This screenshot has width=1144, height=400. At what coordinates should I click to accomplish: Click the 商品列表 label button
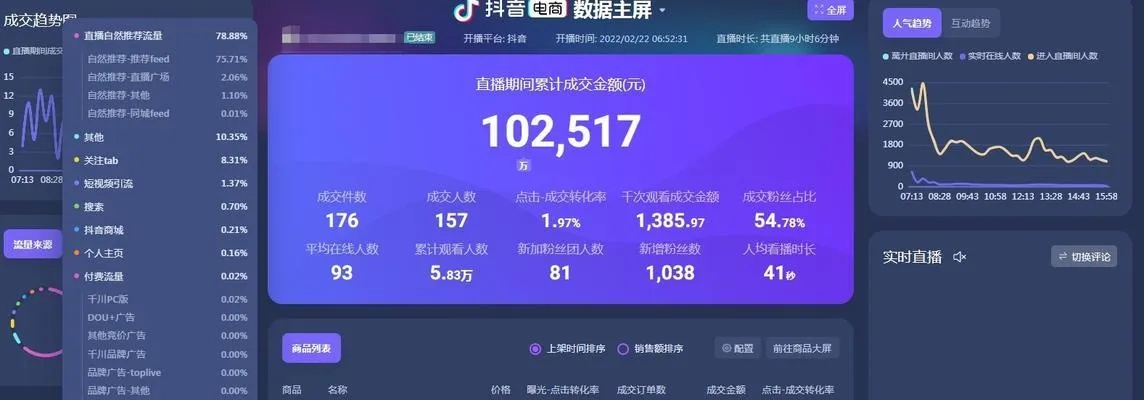coord(311,349)
